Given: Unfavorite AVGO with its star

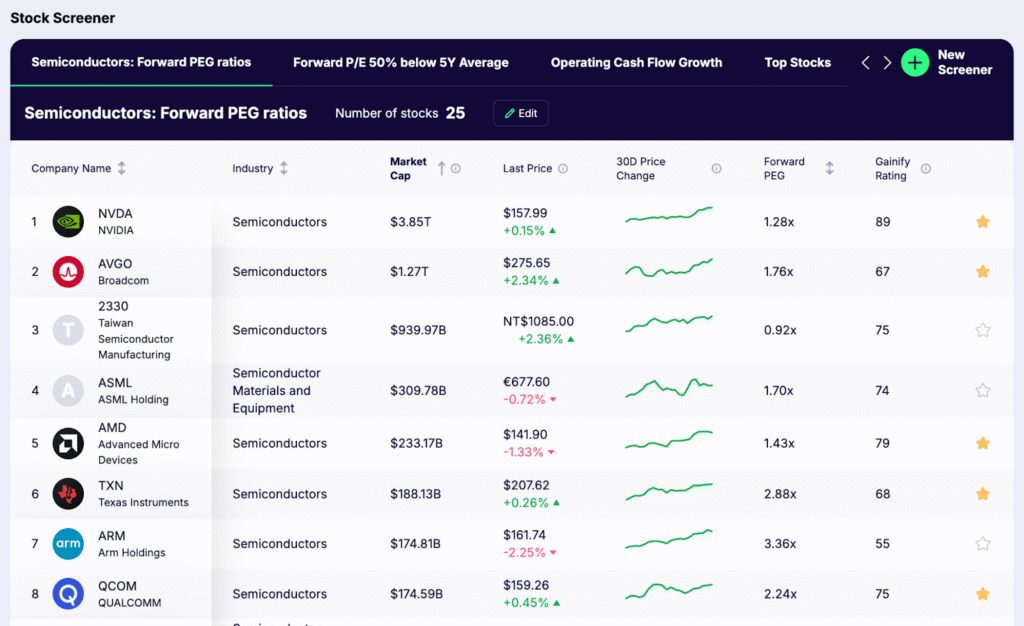Looking at the screenshot, I should (983, 272).
